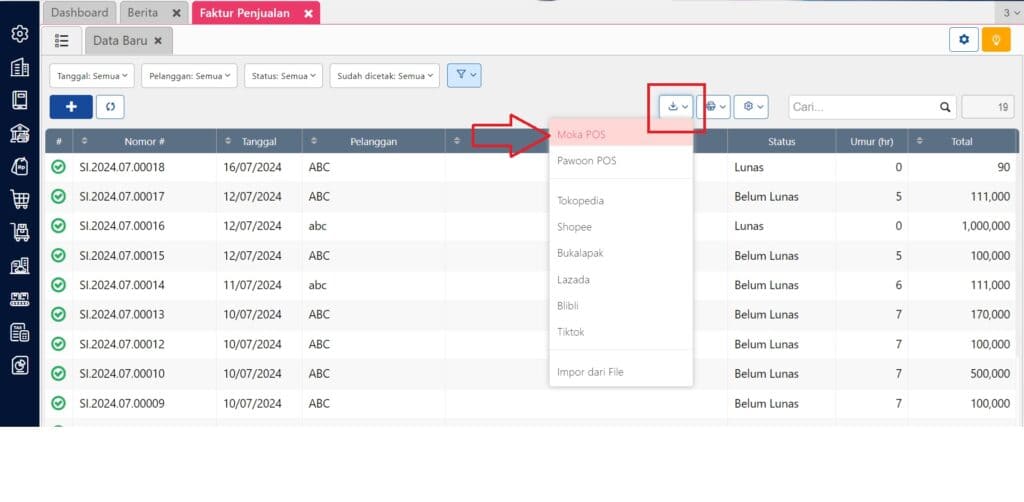This screenshot has height=502, width=1024.
Task: Click the list view icon left of Data Baru
Action: 62,40
